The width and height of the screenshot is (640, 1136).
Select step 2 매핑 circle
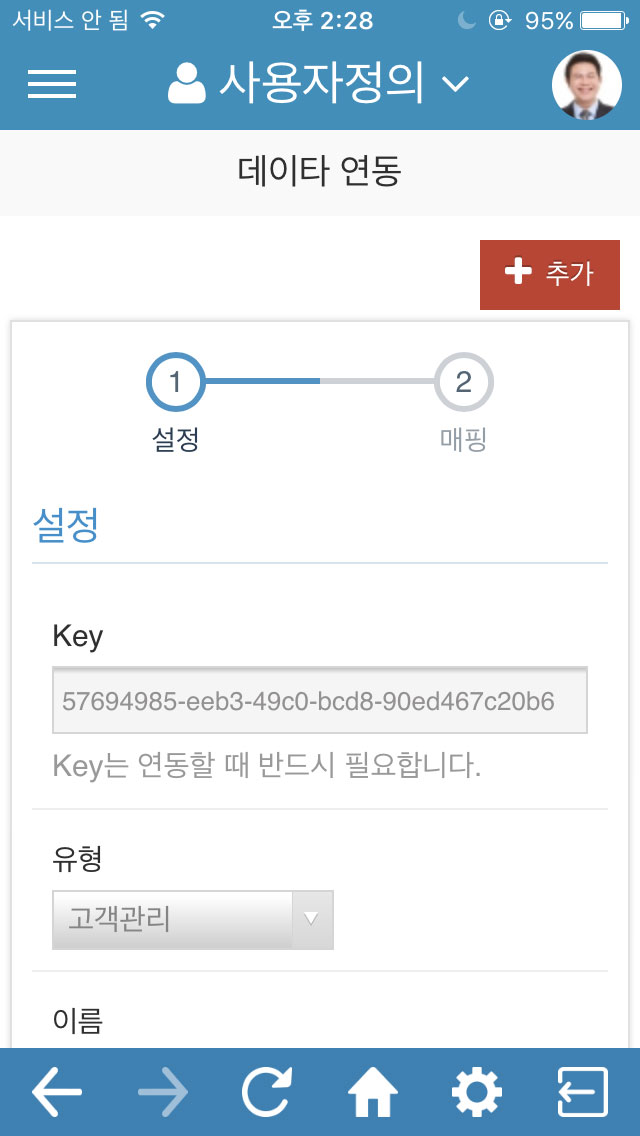point(463,381)
